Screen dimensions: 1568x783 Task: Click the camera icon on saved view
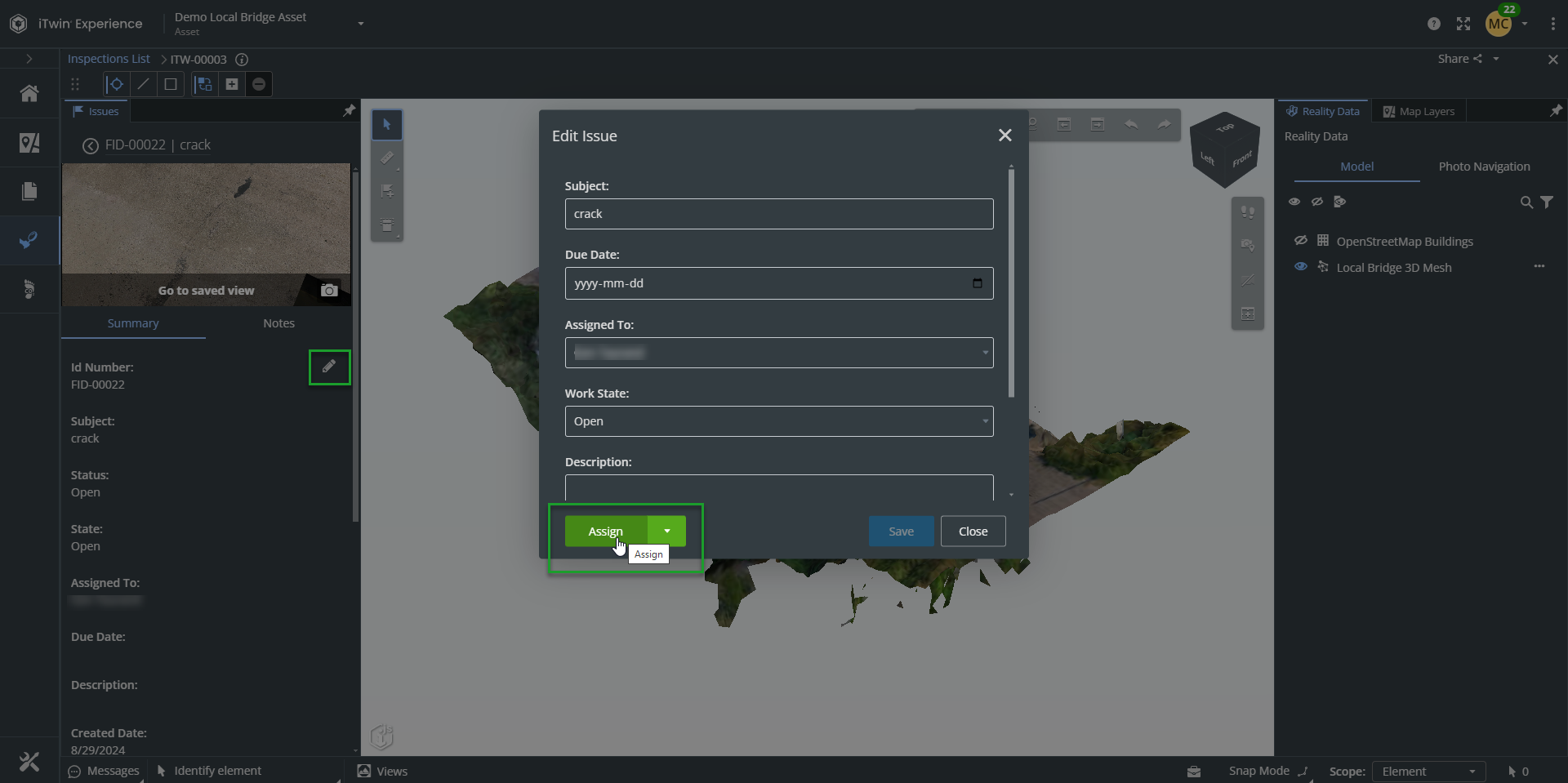(x=329, y=291)
